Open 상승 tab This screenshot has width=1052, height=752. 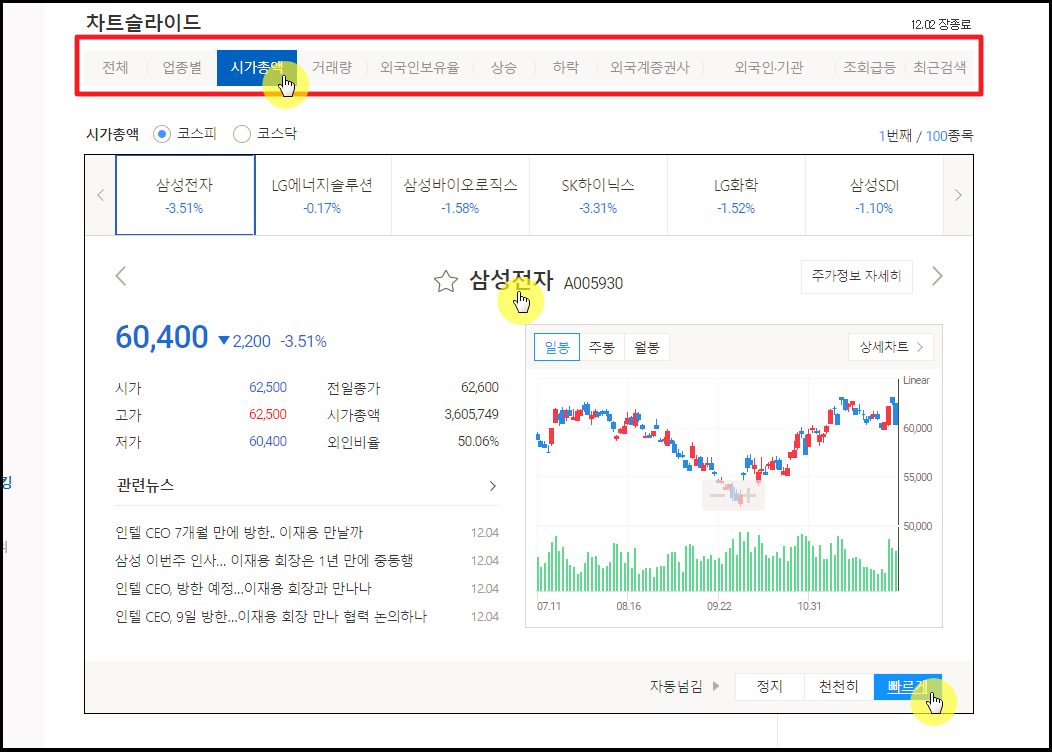tap(503, 68)
